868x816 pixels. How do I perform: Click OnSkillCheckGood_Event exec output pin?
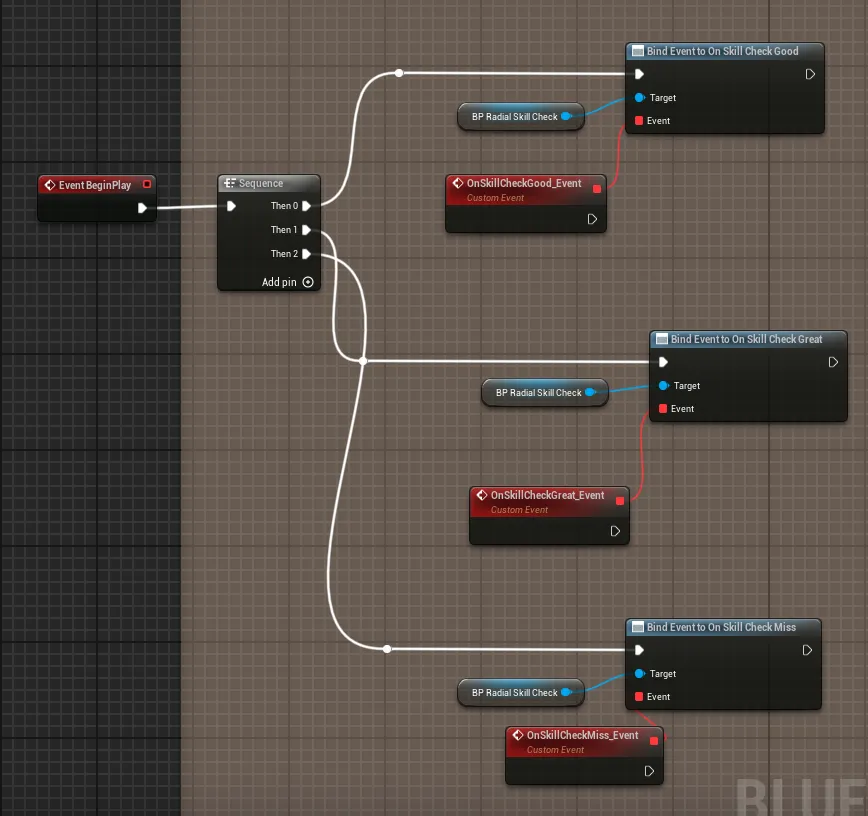(x=592, y=219)
